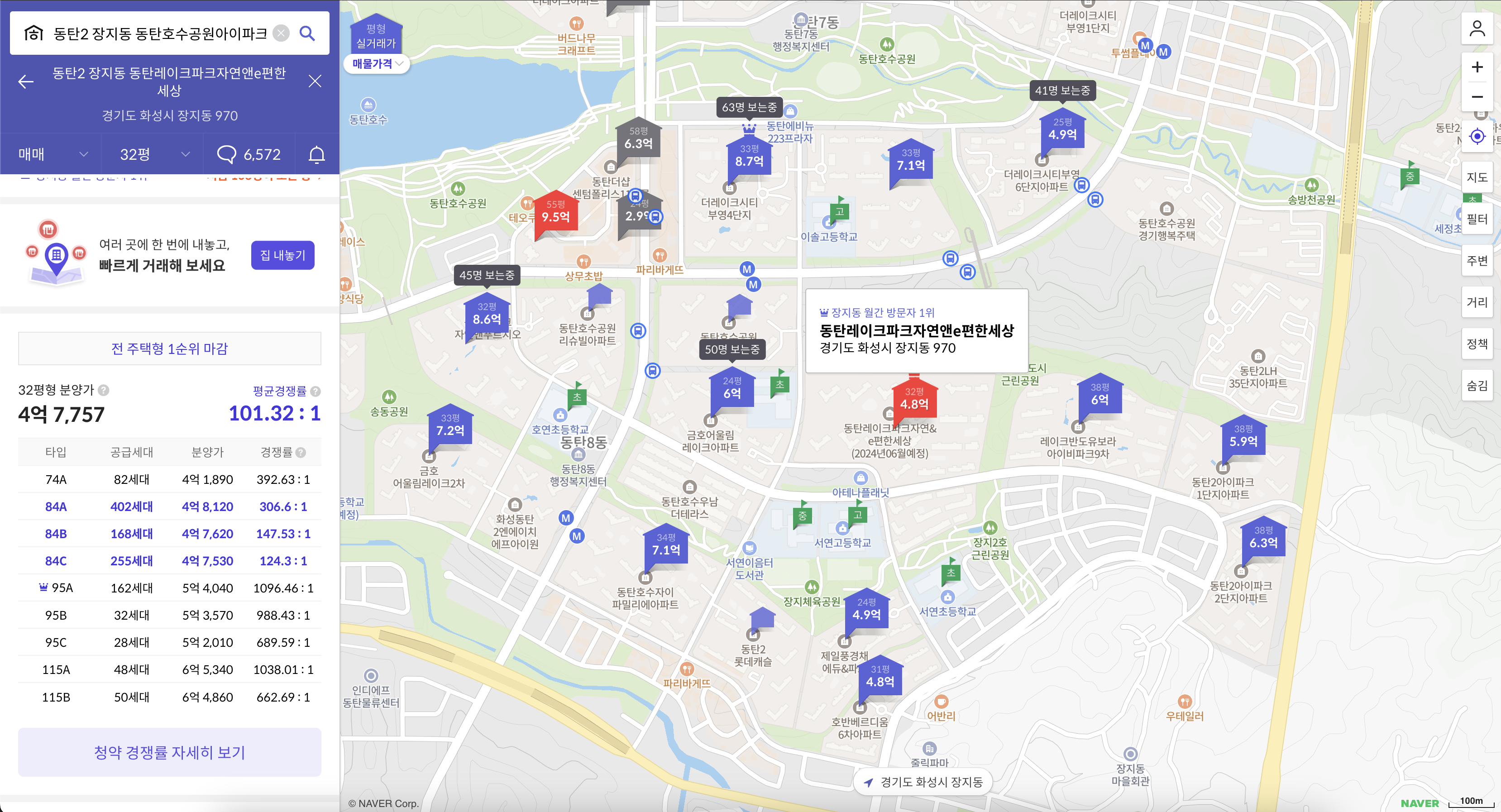Screen dimensions: 1501x812
Task: Zoom out the map with minus
Action: (1477, 97)
